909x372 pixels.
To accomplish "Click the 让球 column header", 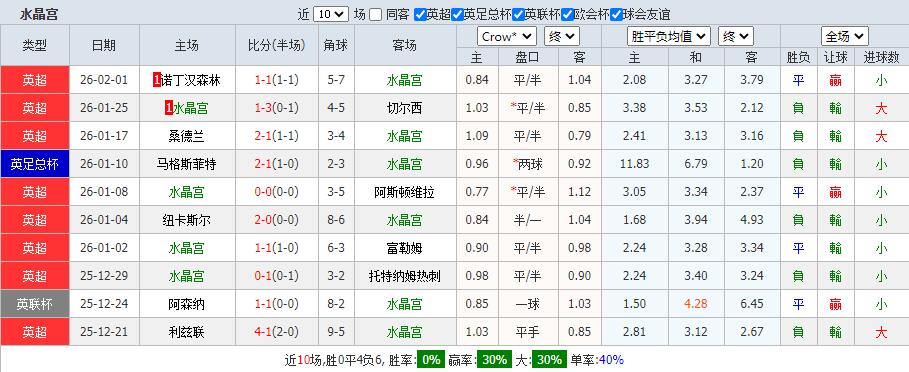I will coord(835,57).
